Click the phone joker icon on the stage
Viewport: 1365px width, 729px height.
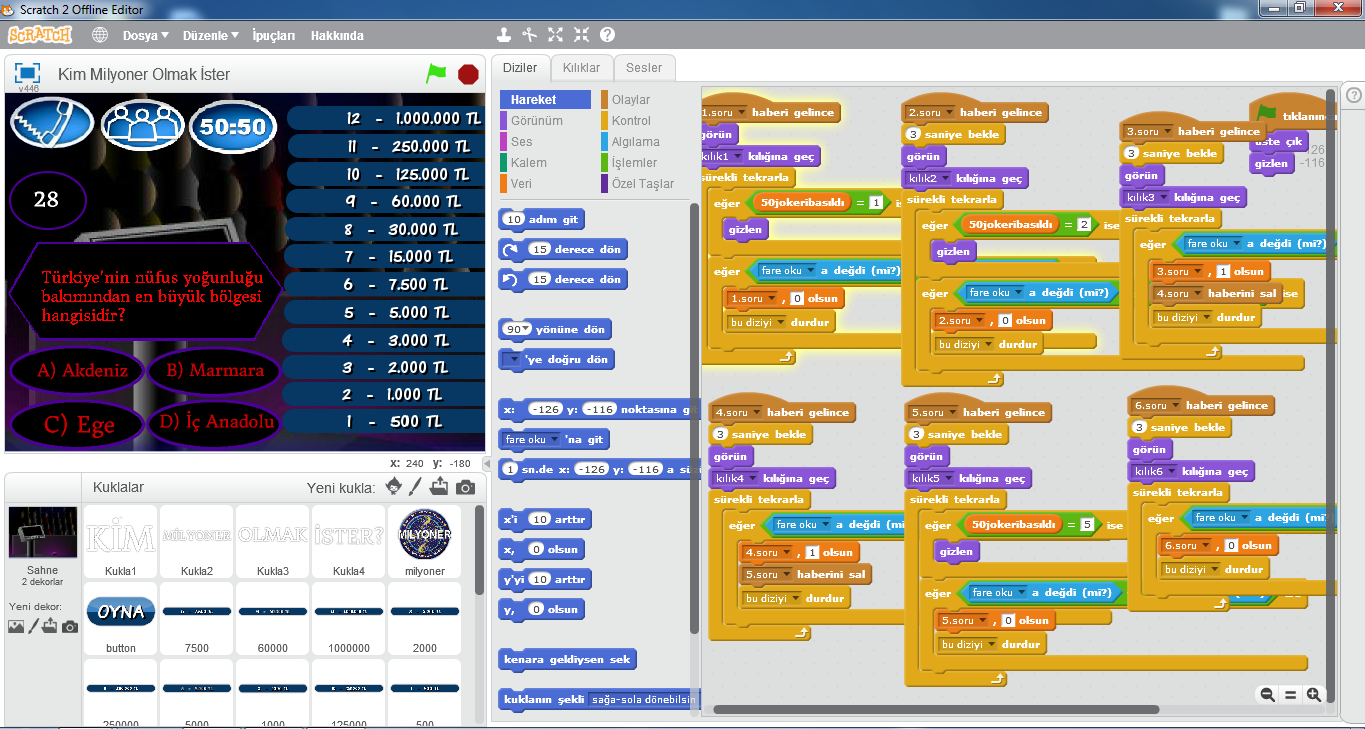(52, 124)
